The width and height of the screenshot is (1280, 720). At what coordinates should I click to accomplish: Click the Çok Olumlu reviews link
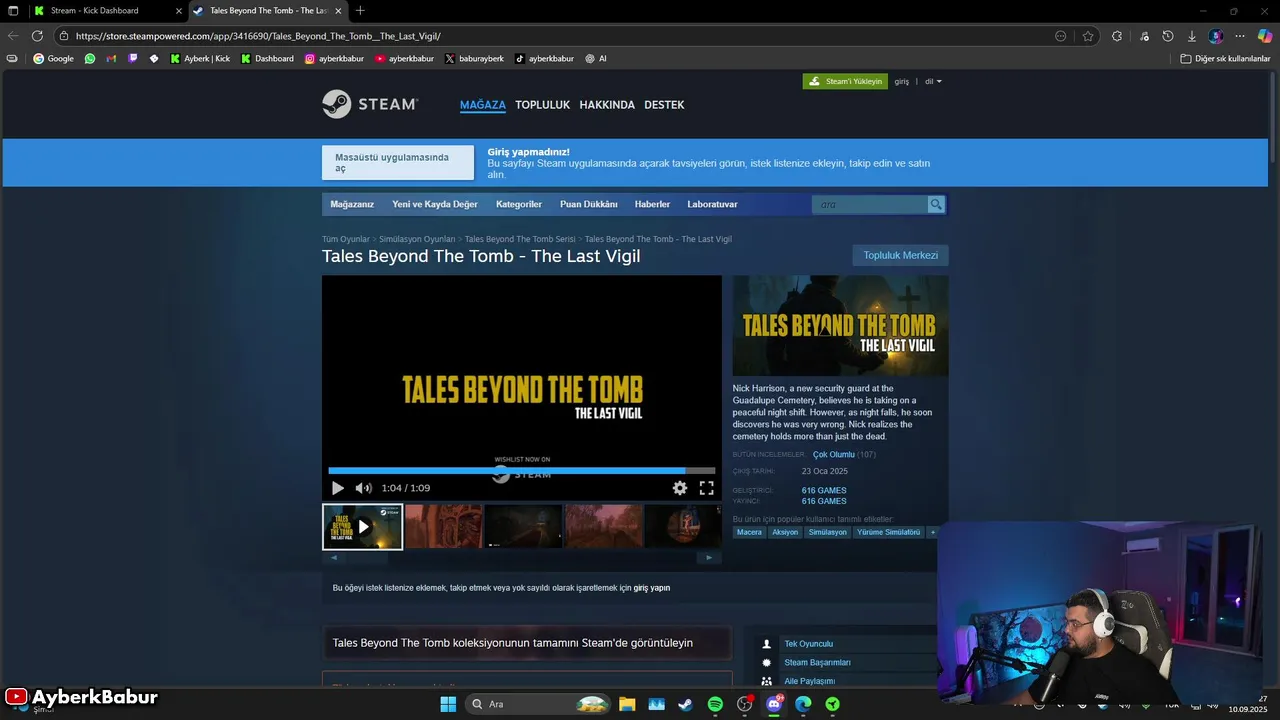point(833,455)
